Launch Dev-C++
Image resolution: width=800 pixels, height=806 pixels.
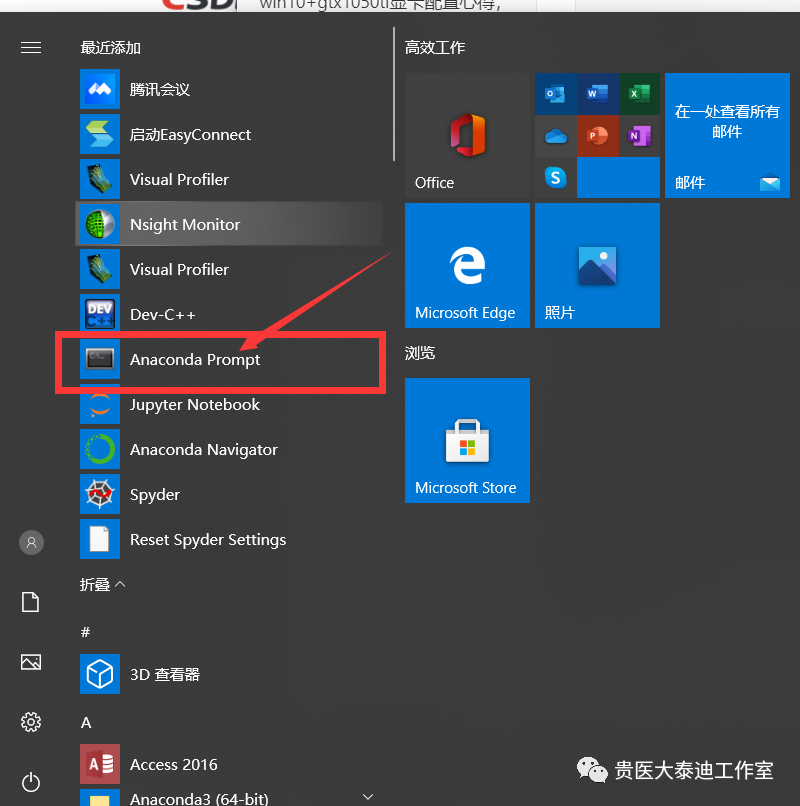[230, 314]
